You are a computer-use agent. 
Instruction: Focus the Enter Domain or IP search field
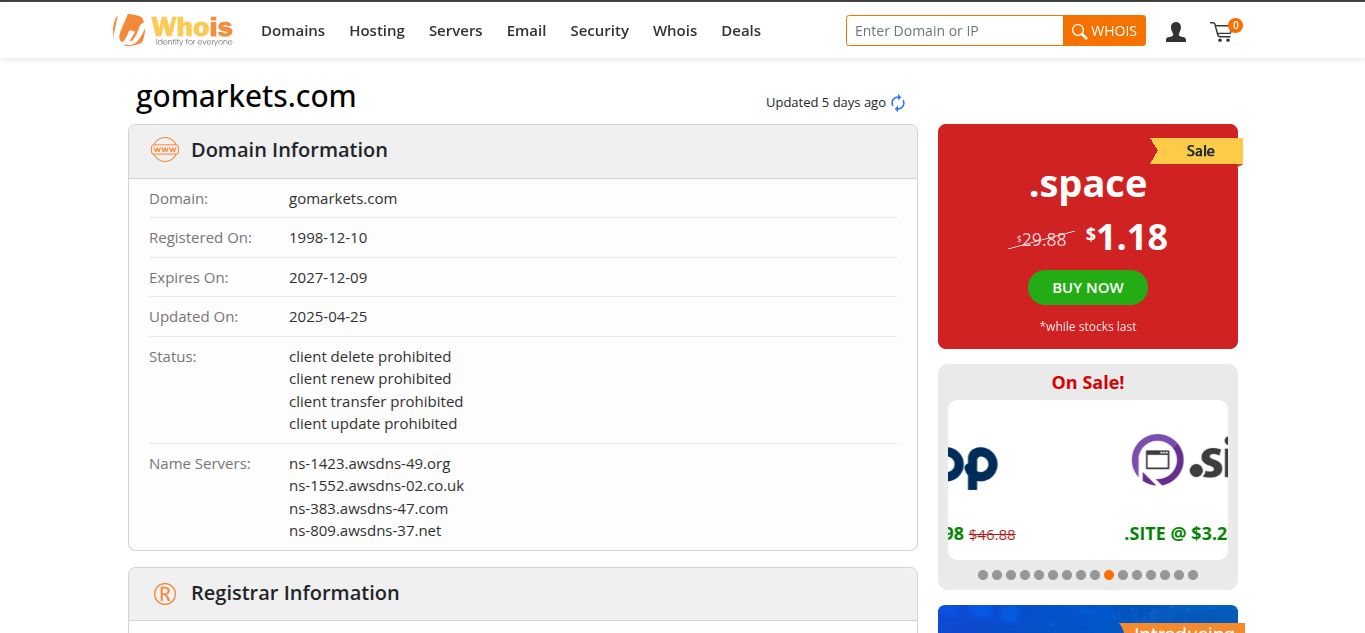pyautogui.click(x=955, y=31)
